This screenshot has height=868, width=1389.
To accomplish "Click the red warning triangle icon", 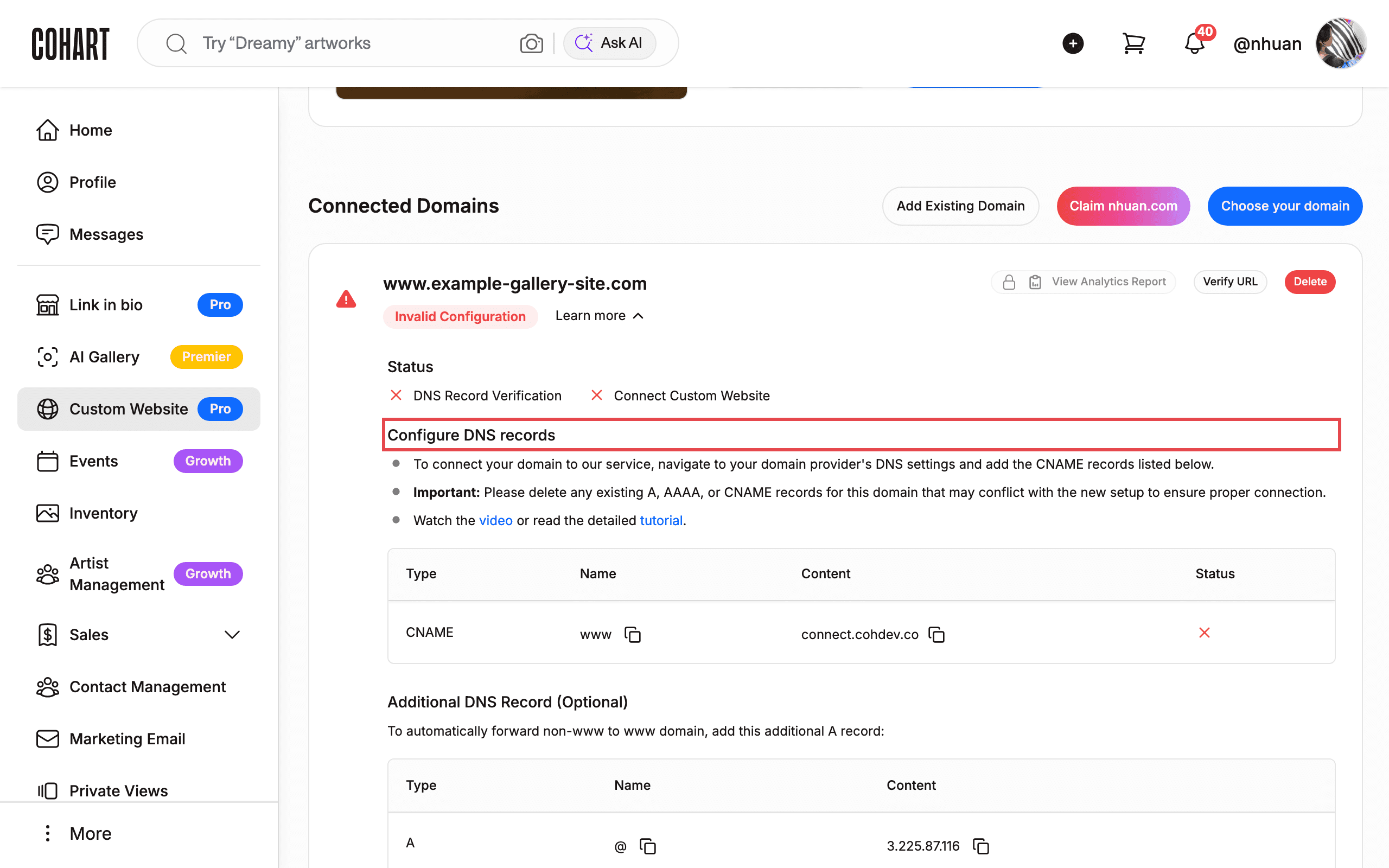I will 346,299.
